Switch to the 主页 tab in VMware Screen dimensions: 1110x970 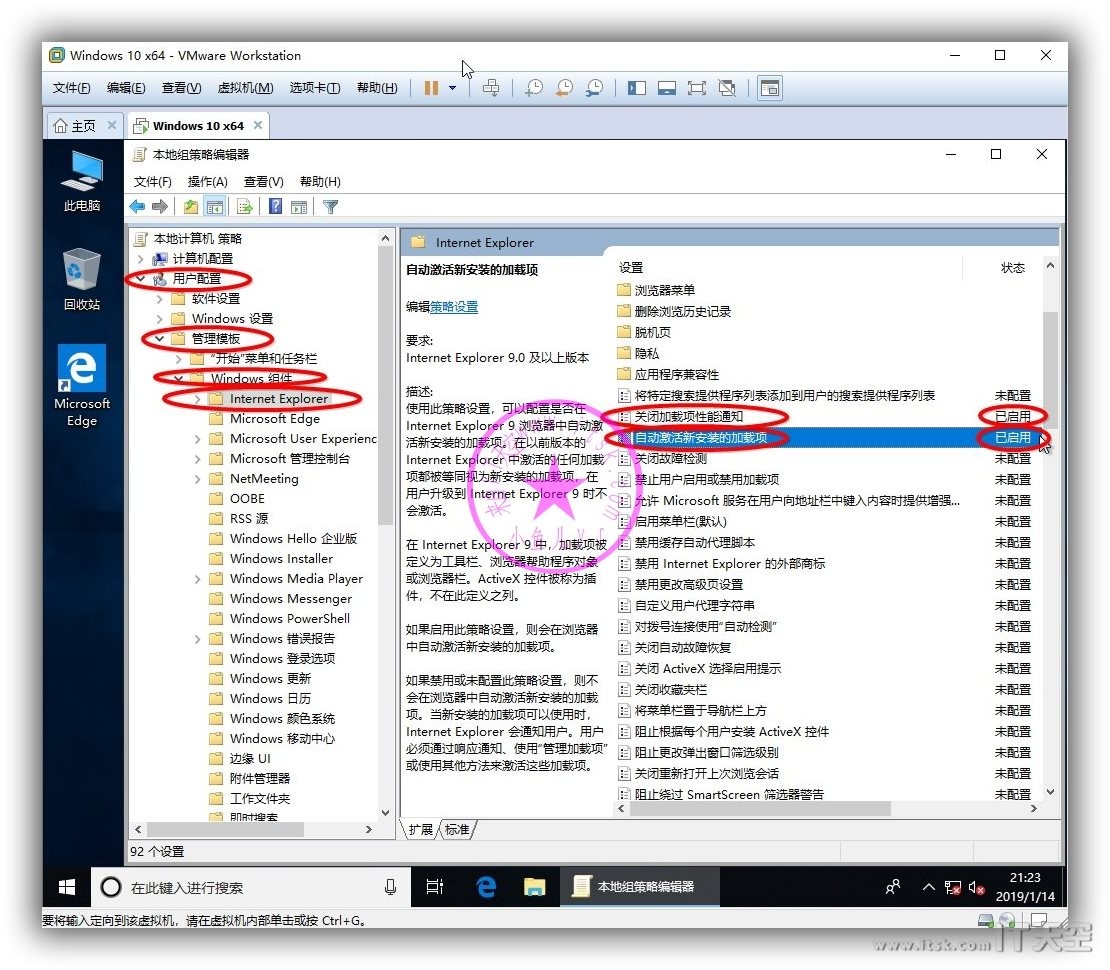(x=84, y=126)
